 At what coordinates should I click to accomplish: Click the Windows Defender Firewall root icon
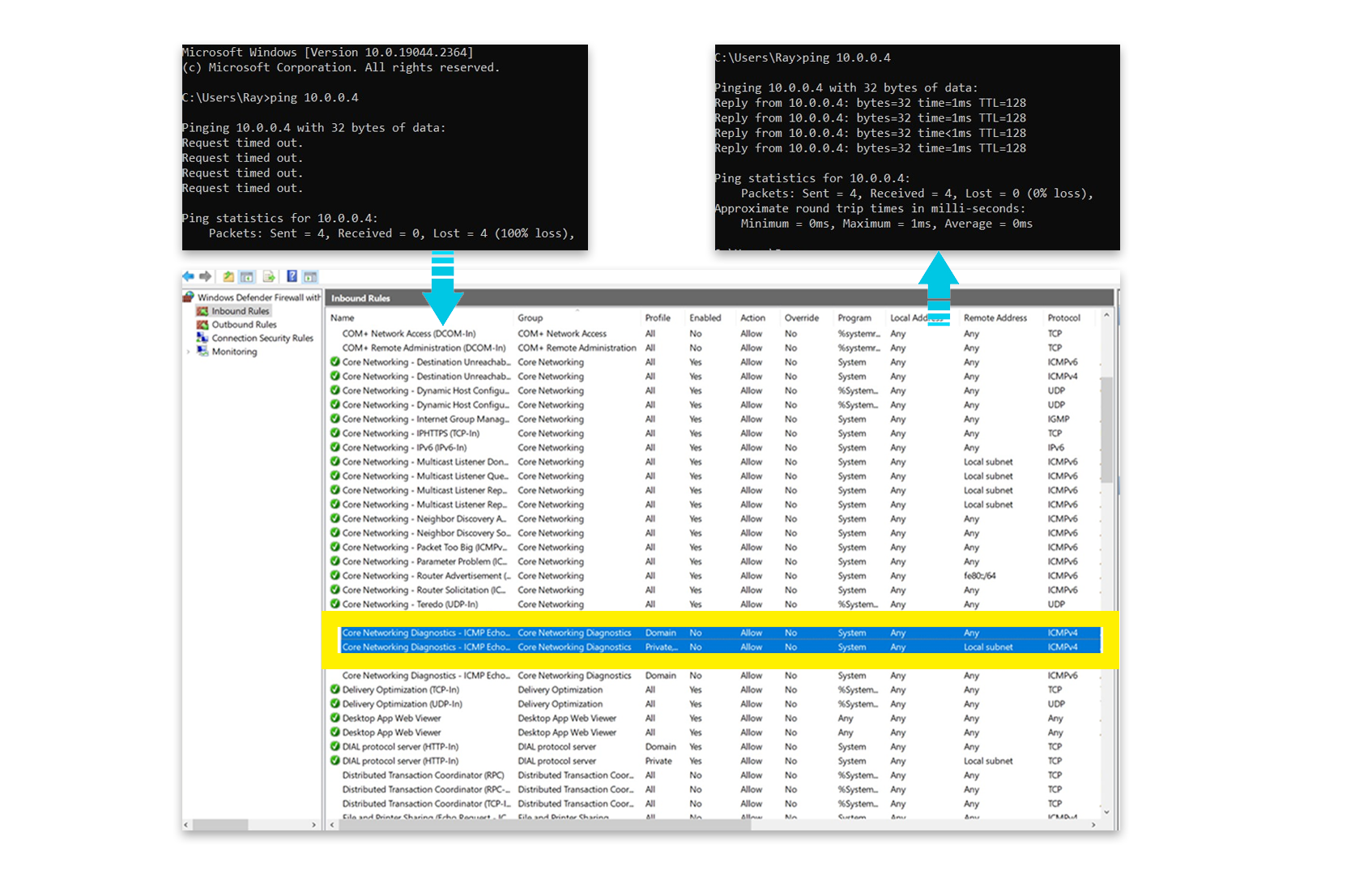[190, 297]
